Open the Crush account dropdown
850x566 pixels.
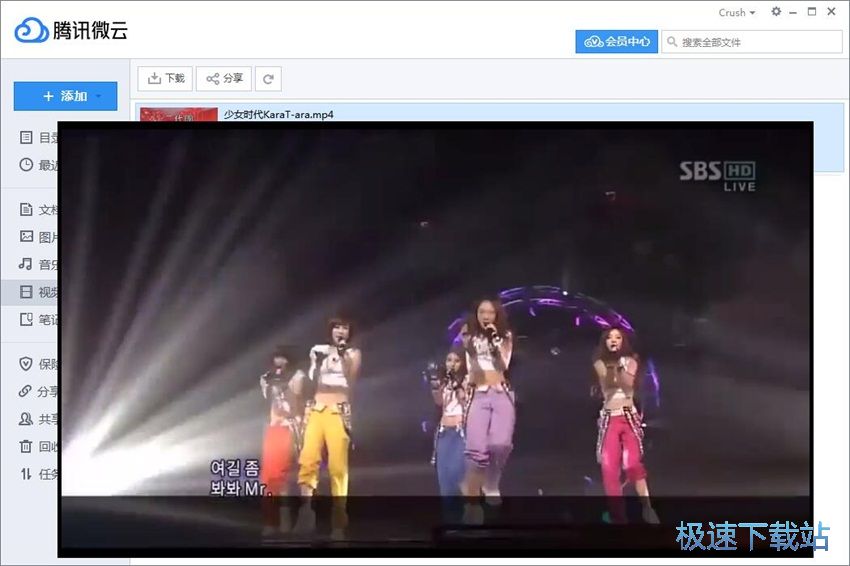pyautogui.click(x=737, y=12)
